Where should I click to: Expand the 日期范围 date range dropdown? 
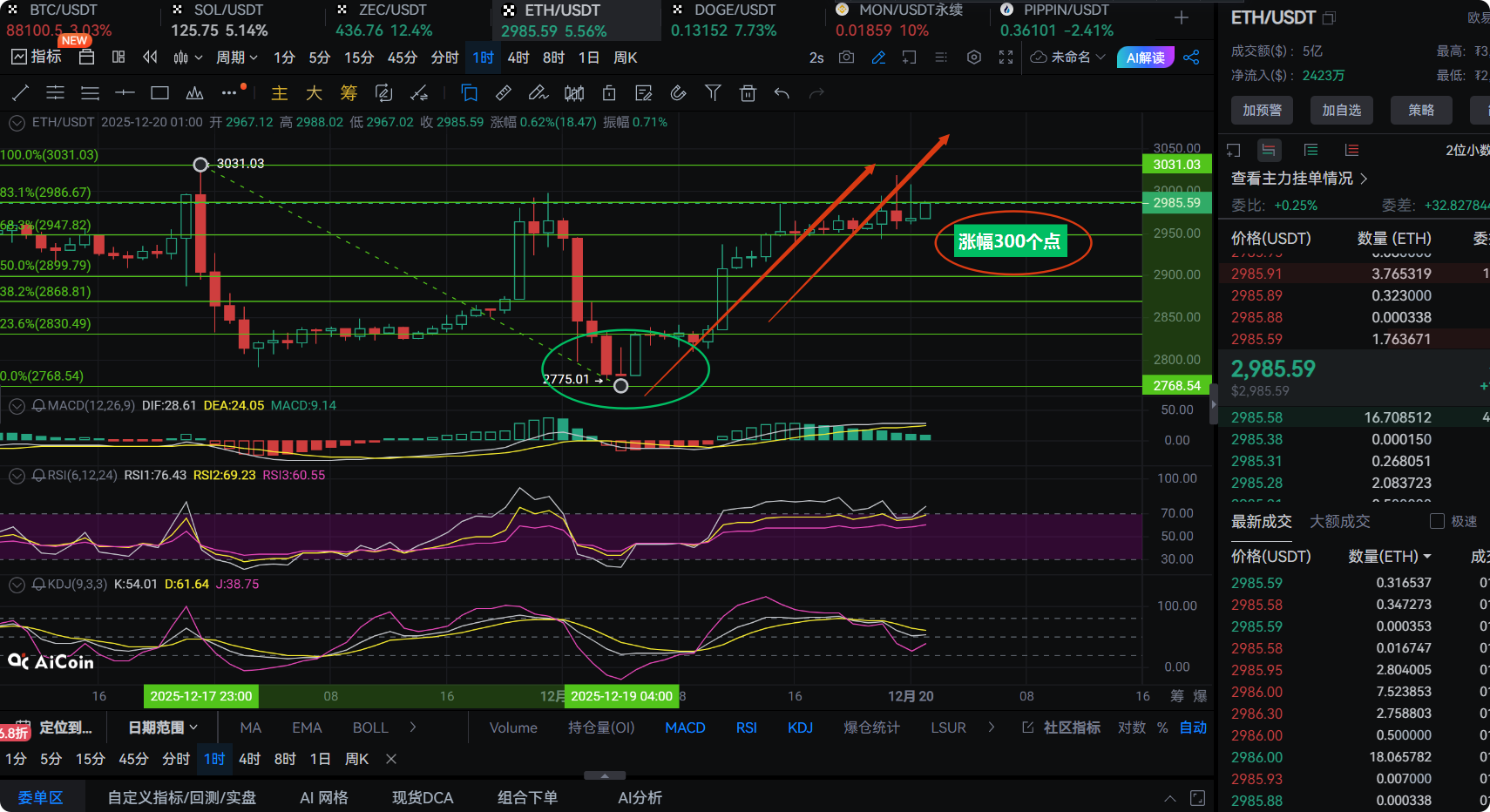[163, 727]
